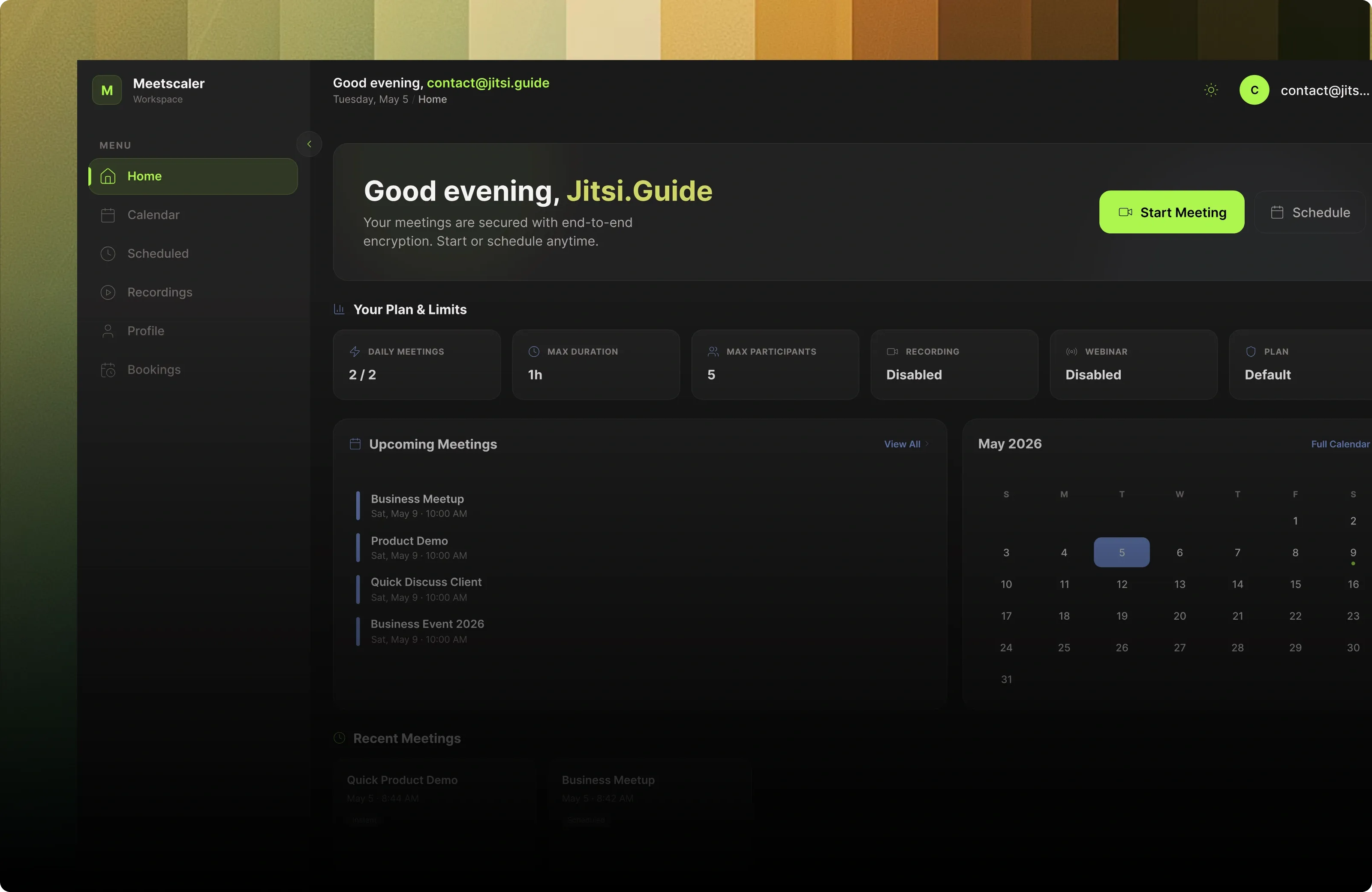Select May 31 in the calendar
1372x892 pixels.
[x=1006, y=679]
